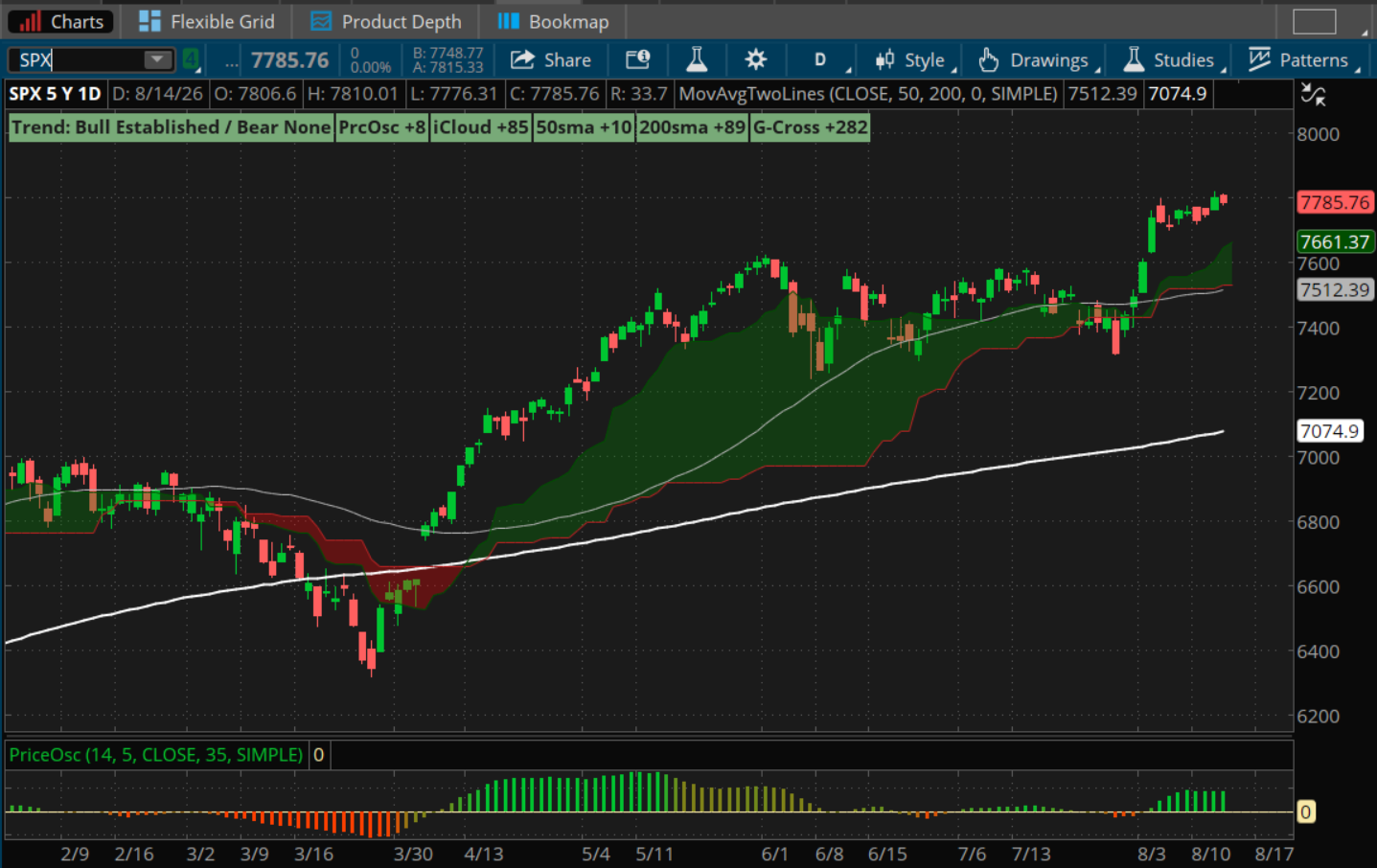Screen dimensions: 1377x868
Task: Click the collapse arrows icon above price axis
Action: click(1313, 94)
